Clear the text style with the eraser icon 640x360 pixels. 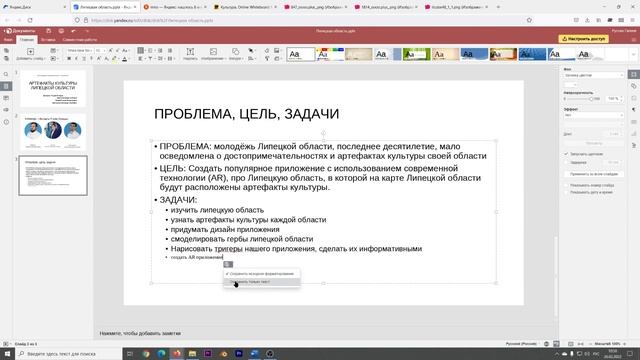tap(267, 51)
